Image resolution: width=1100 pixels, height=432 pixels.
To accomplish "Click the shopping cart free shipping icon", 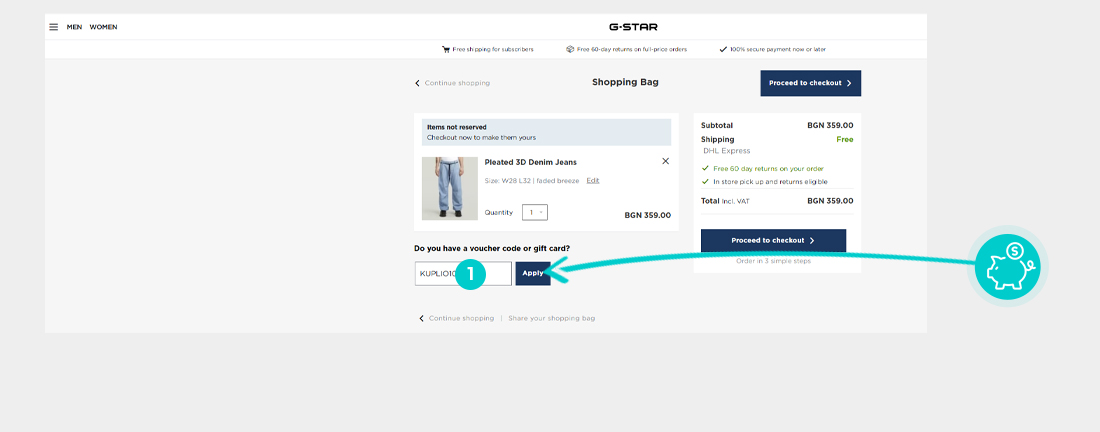I will pyautogui.click(x=446, y=49).
